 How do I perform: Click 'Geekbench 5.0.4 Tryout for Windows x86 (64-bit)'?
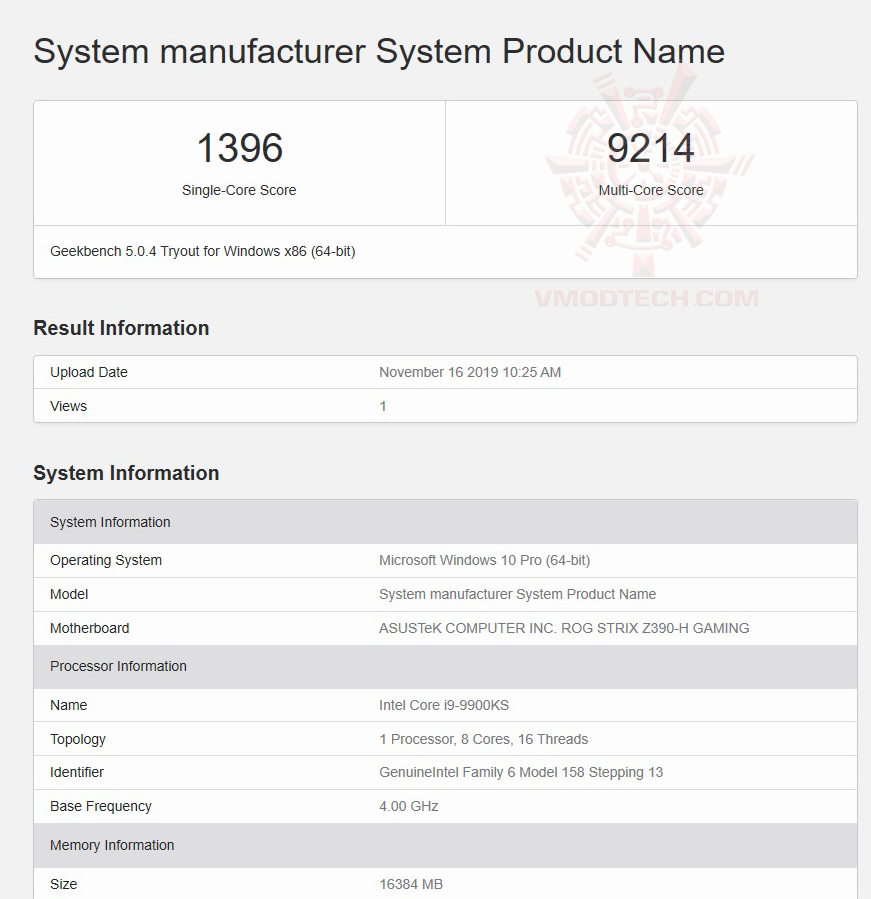pyautogui.click(x=202, y=251)
